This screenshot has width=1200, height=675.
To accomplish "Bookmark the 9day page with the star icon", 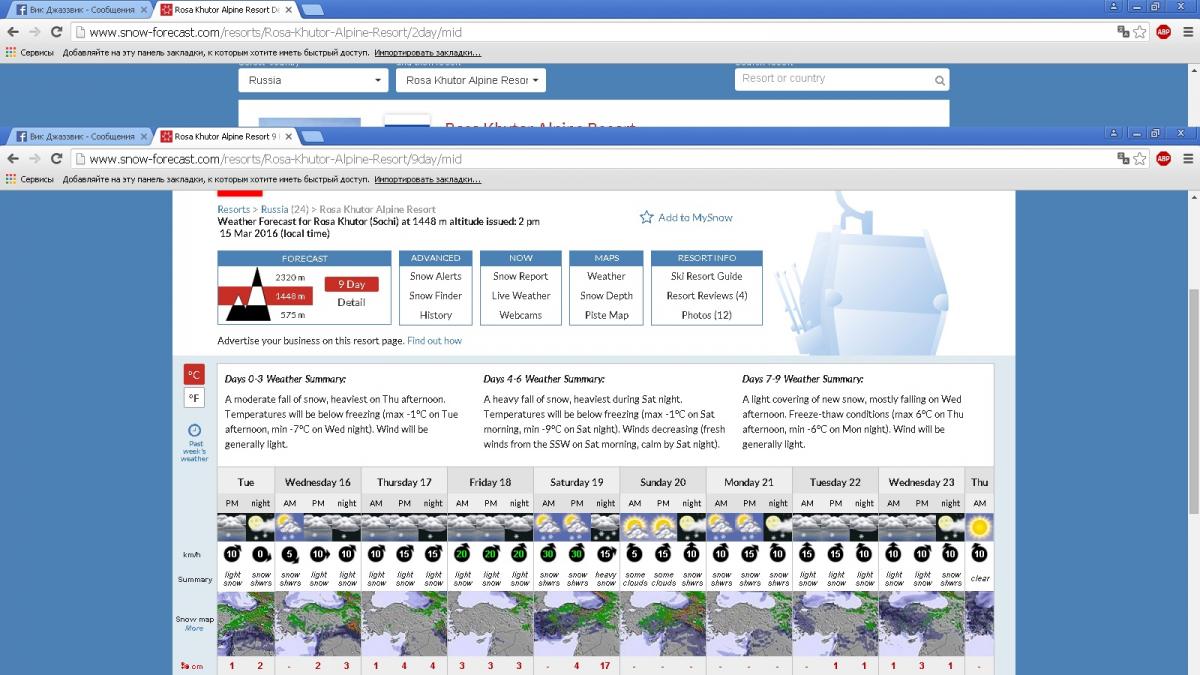I will [1140, 158].
